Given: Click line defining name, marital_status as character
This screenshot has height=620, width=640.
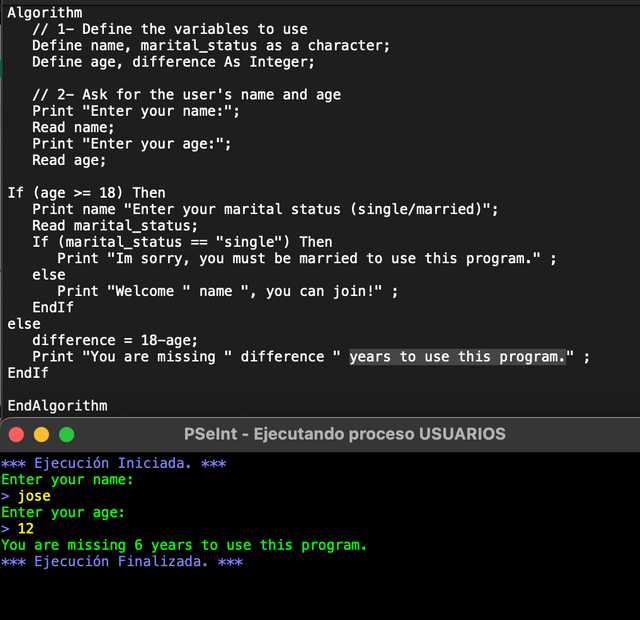Looking at the screenshot, I should coord(211,46).
